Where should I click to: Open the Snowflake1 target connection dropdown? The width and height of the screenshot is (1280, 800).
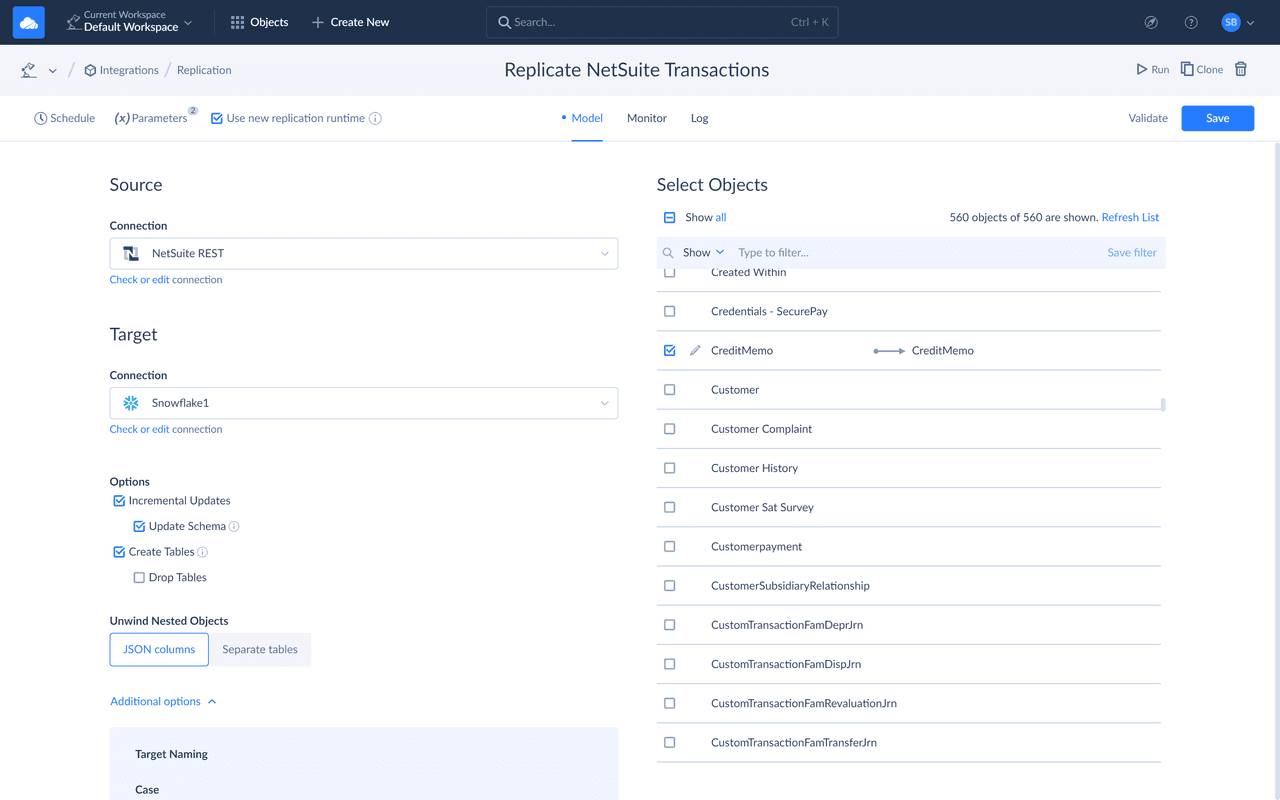click(x=364, y=403)
